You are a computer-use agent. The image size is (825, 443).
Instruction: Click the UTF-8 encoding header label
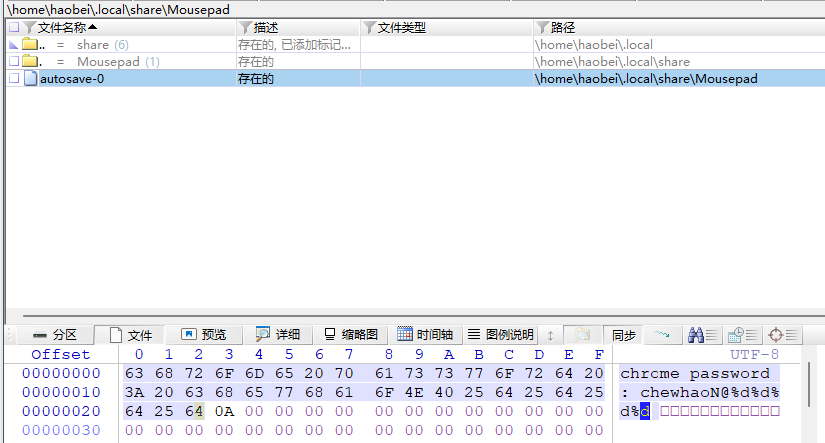click(754, 354)
